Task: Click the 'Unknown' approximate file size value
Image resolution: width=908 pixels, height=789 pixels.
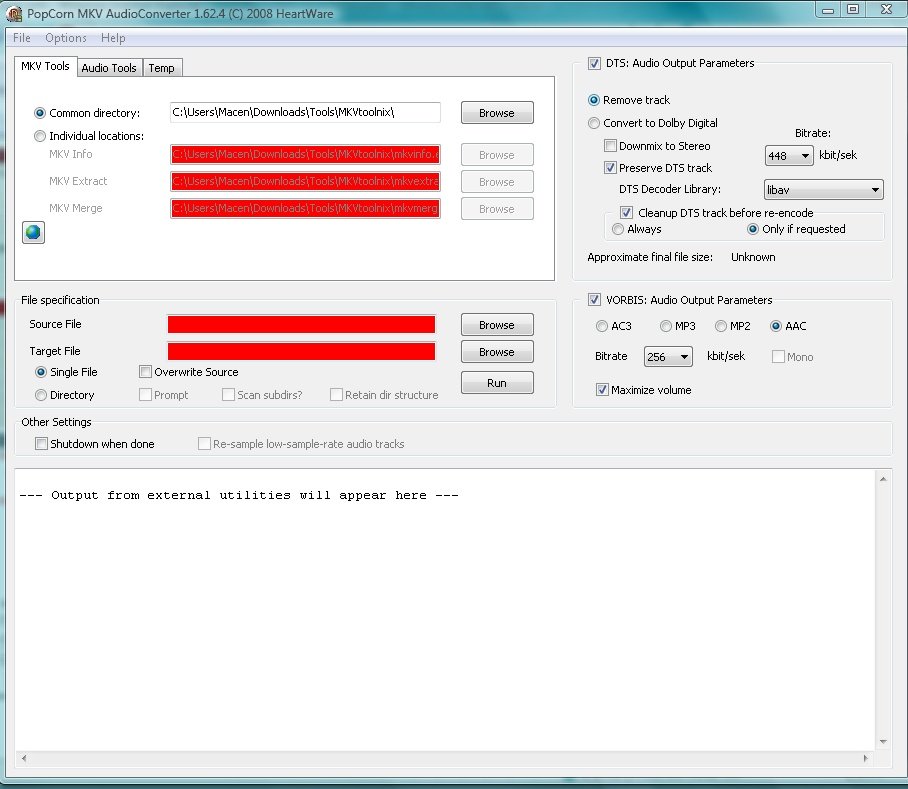Action: click(x=753, y=257)
